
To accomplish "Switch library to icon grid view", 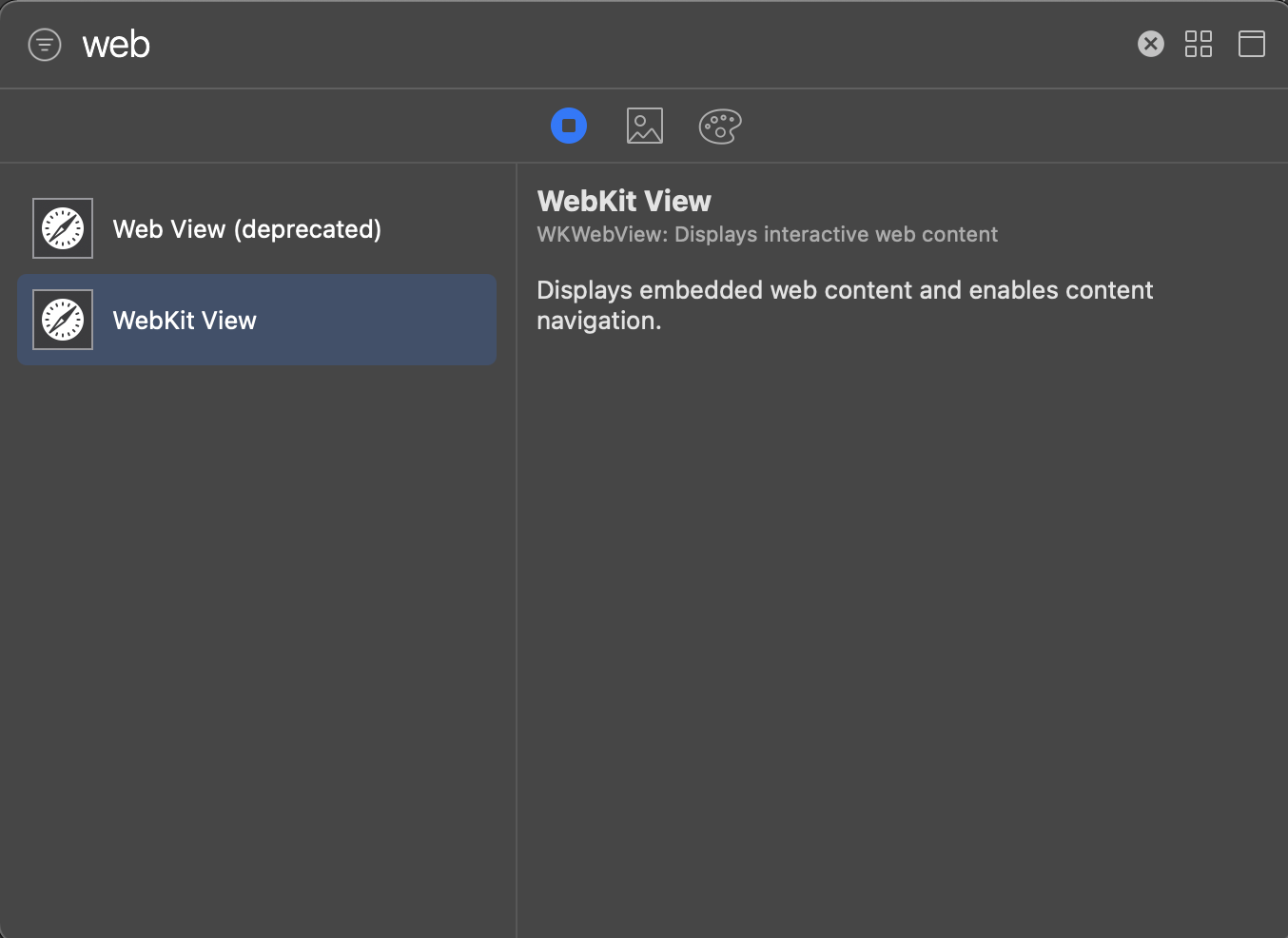I will [x=1199, y=44].
